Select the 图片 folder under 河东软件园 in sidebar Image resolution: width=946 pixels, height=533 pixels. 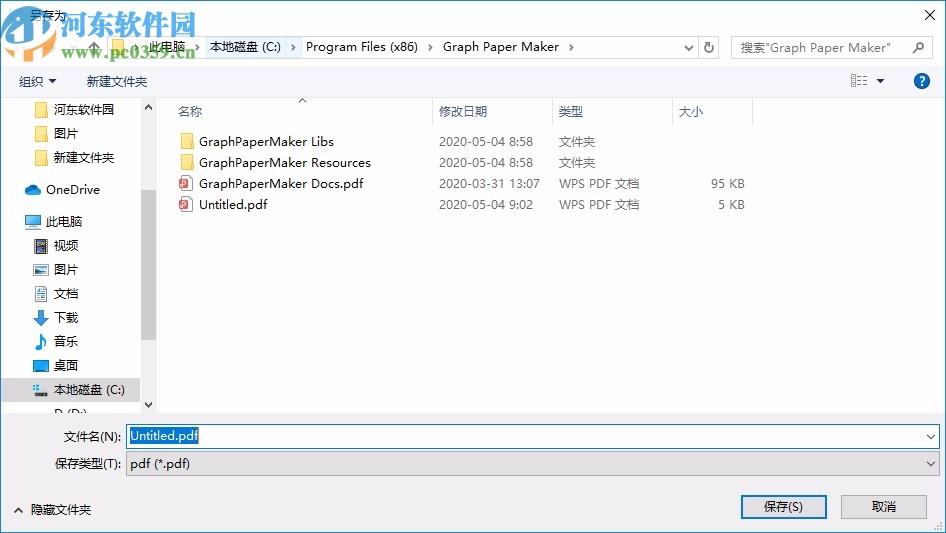[x=66, y=133]
